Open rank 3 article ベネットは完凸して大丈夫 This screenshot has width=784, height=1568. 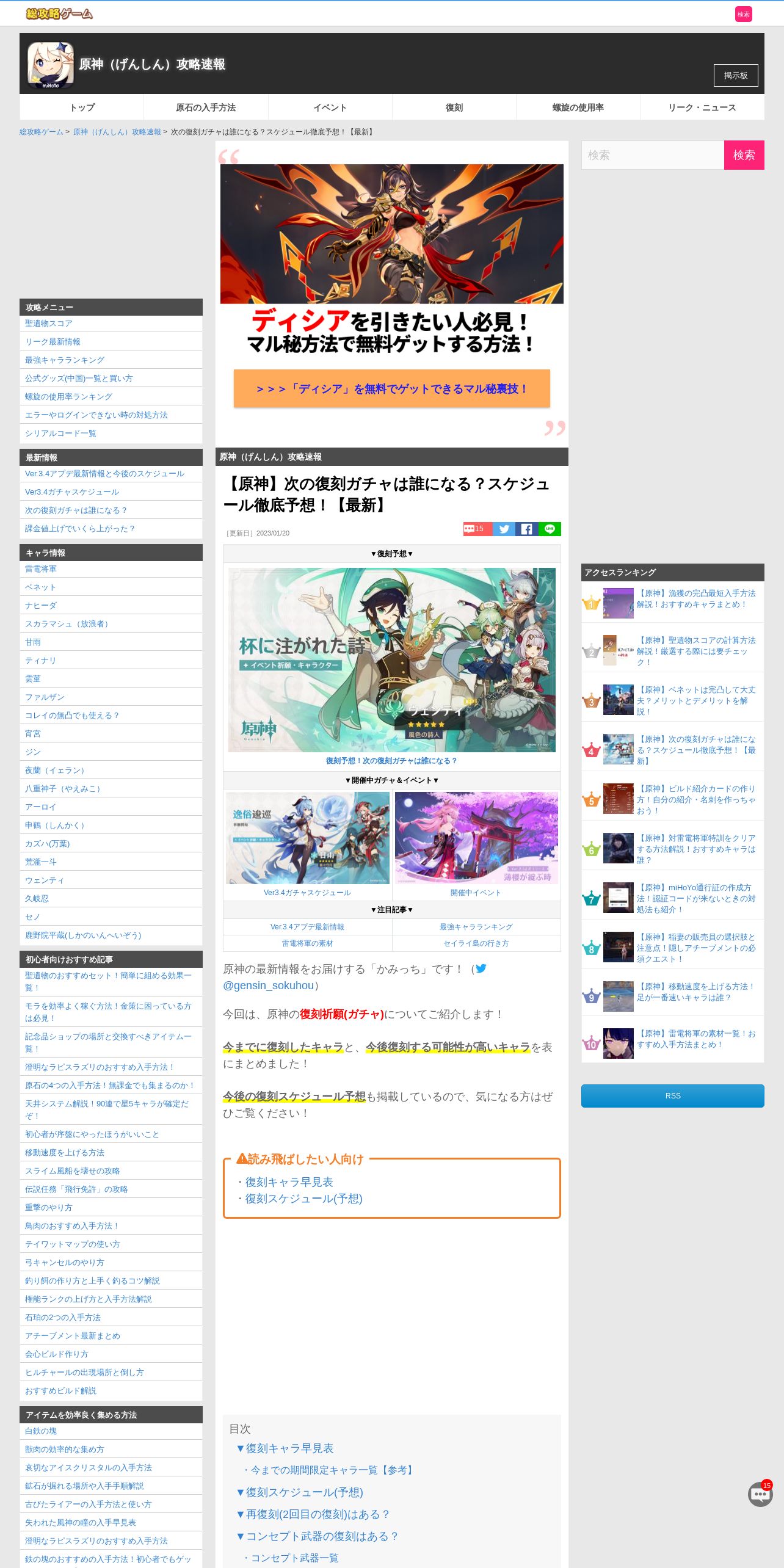(x=696, y=700)
